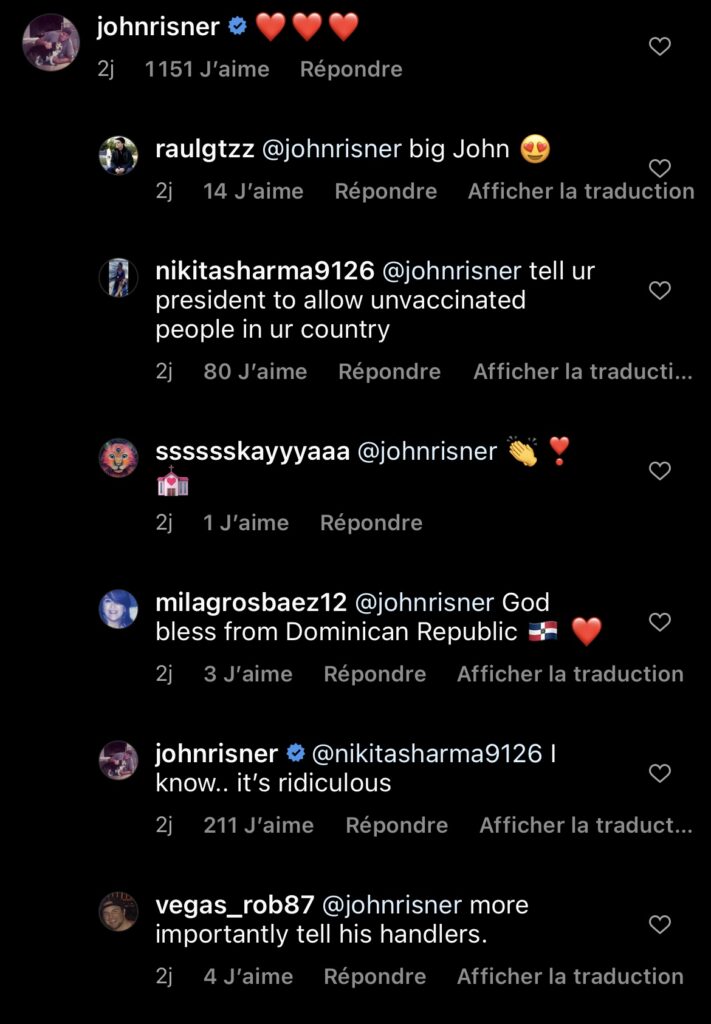Heart johnrisner's "it's ridiculous" reply
The height and width of the screenshot is (1024, 711).
click(x=660, y=773)
